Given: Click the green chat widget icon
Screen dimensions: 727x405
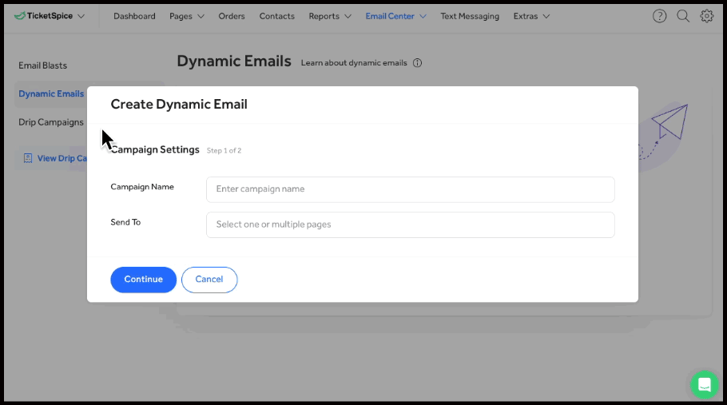Looking at the screenshot, I should coord(704,385).
